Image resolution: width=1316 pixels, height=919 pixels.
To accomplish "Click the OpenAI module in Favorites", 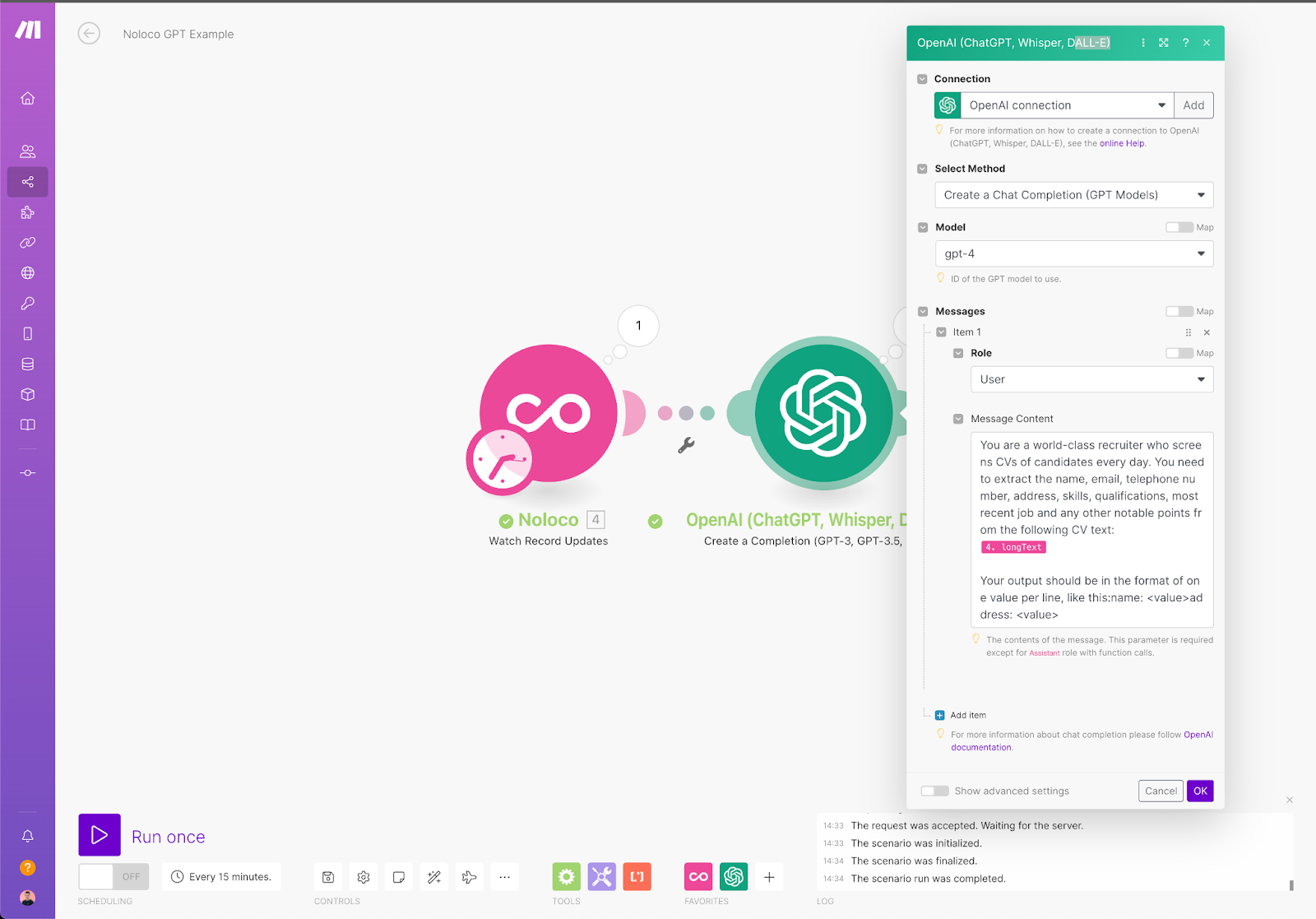I will point(733,876).
